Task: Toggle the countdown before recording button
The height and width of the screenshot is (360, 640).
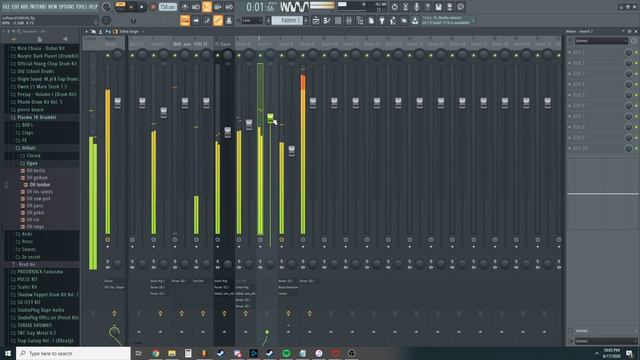Action: (207, 7)
